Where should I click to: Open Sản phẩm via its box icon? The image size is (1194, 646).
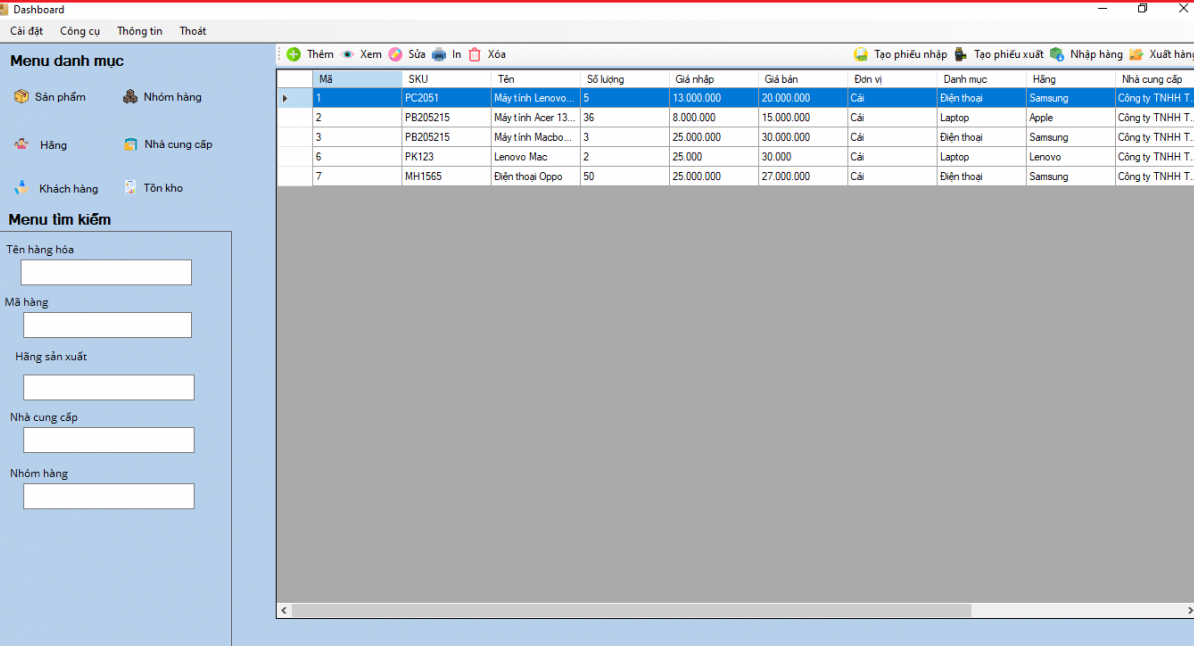pyautogui.click(x=21, y=97)
